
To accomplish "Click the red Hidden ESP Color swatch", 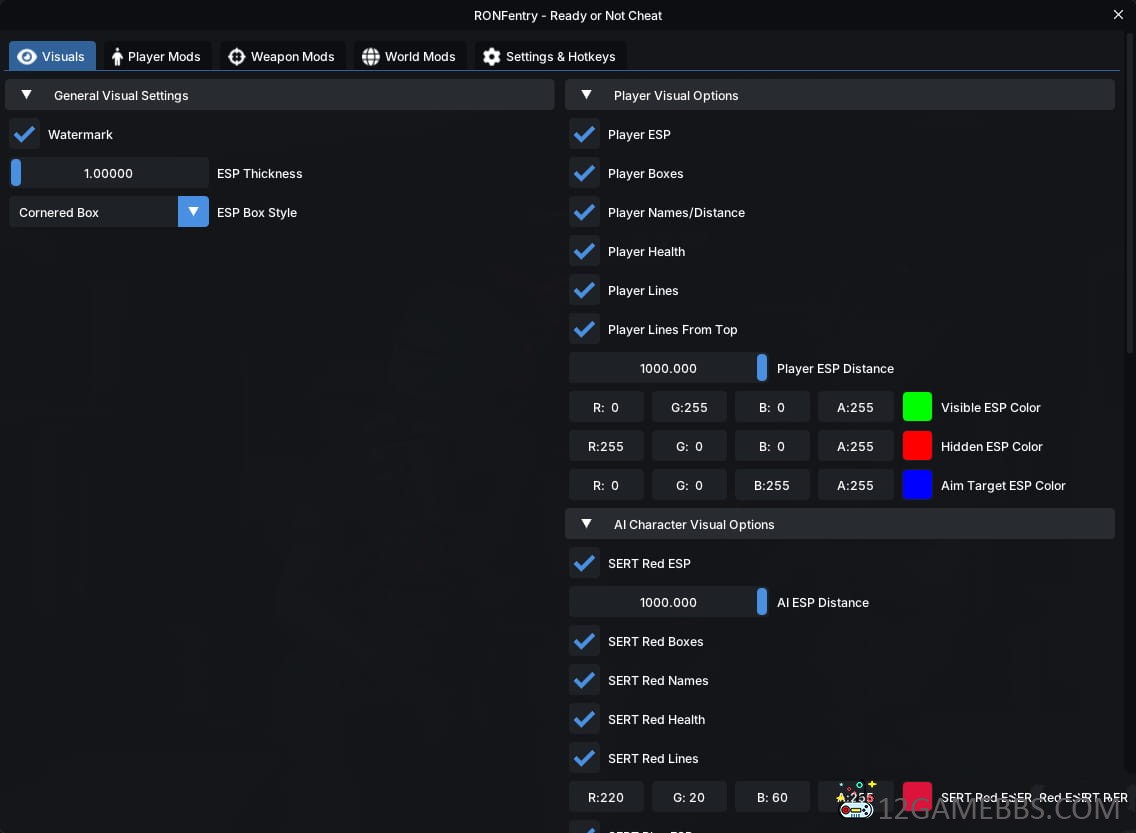I will 917,446.
